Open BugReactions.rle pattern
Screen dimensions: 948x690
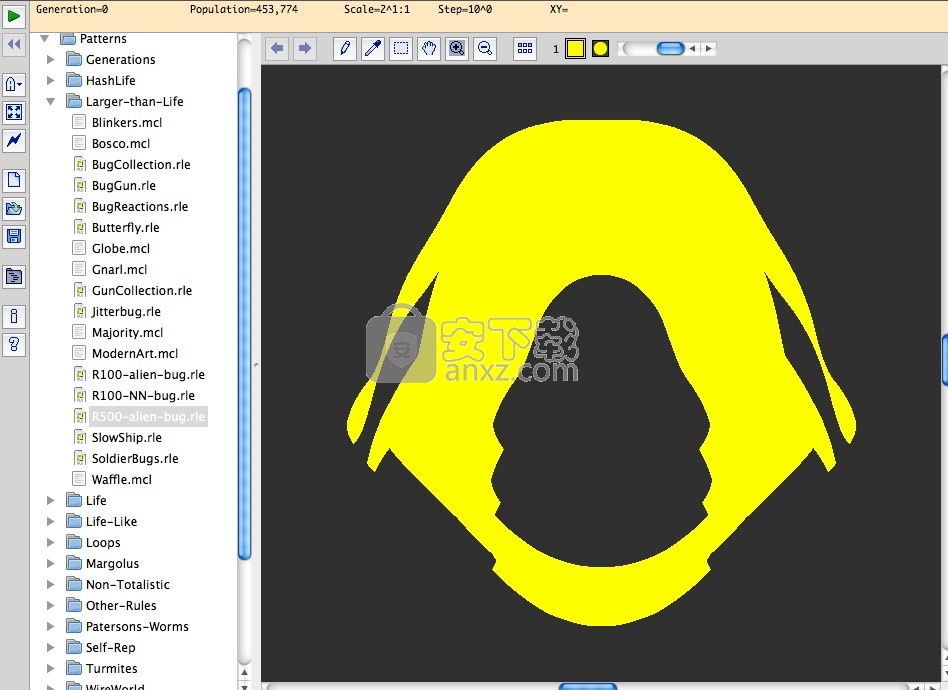[x=140, y=206]
